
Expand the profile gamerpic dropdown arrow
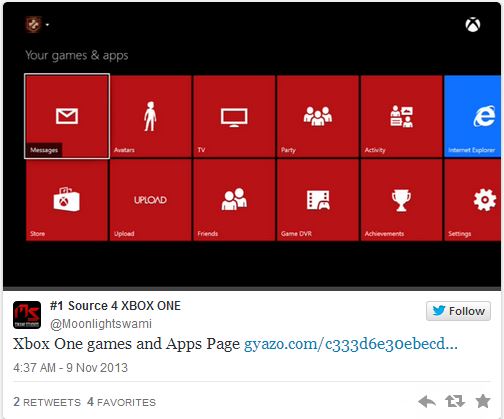[47, 25]
